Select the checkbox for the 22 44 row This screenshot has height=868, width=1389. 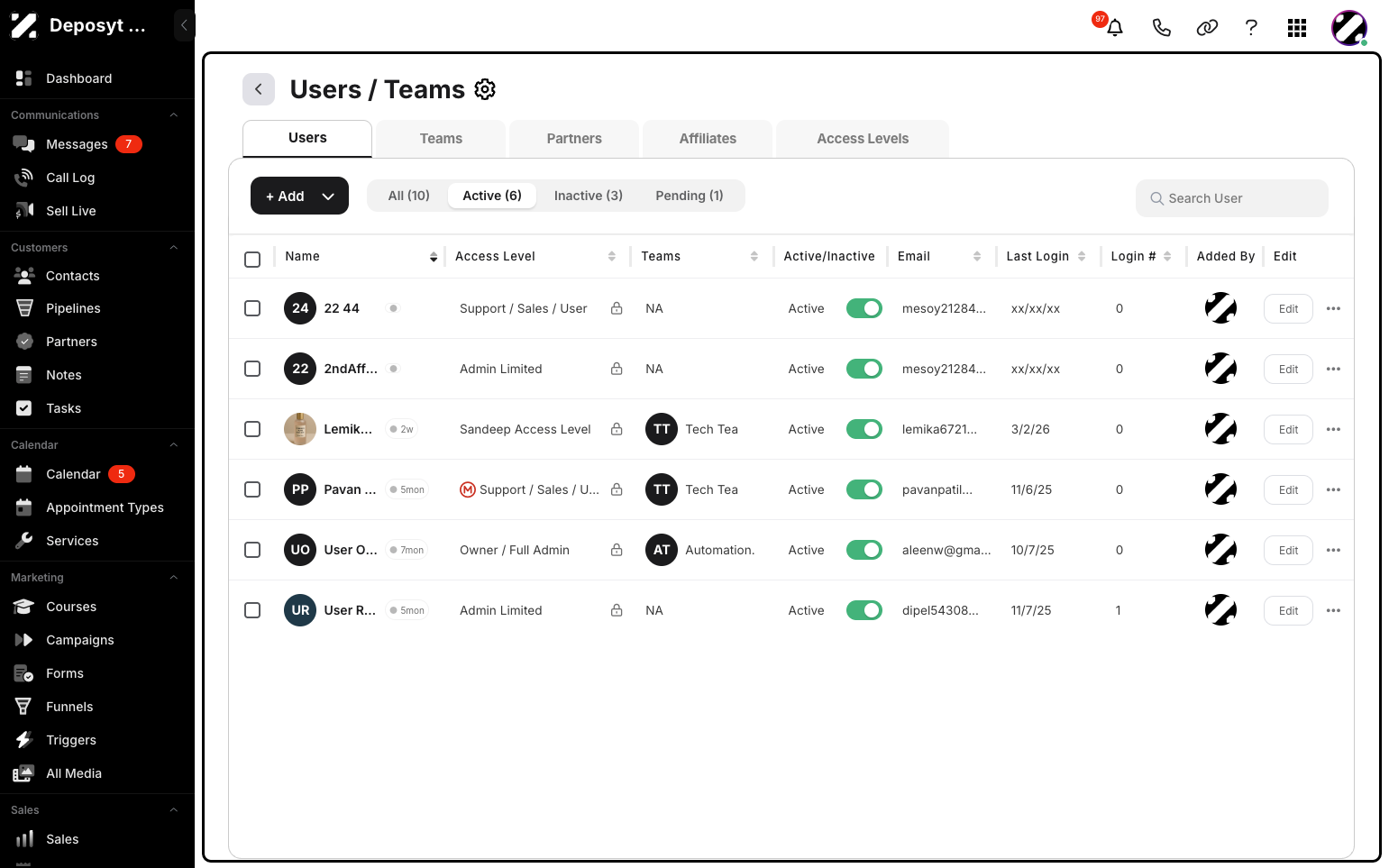tap(252, 308)
